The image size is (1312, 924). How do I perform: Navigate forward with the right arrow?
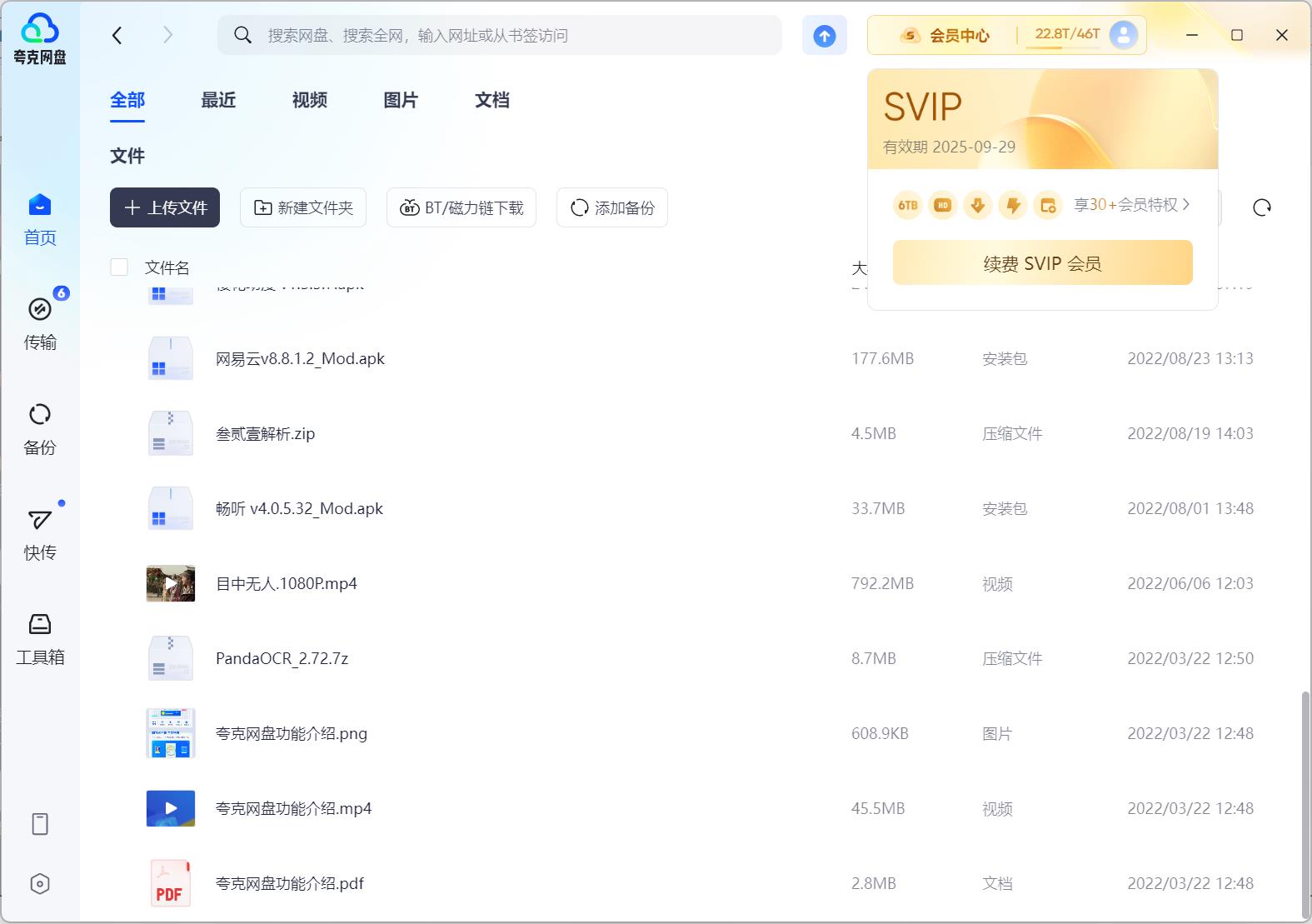click(167, 35)
